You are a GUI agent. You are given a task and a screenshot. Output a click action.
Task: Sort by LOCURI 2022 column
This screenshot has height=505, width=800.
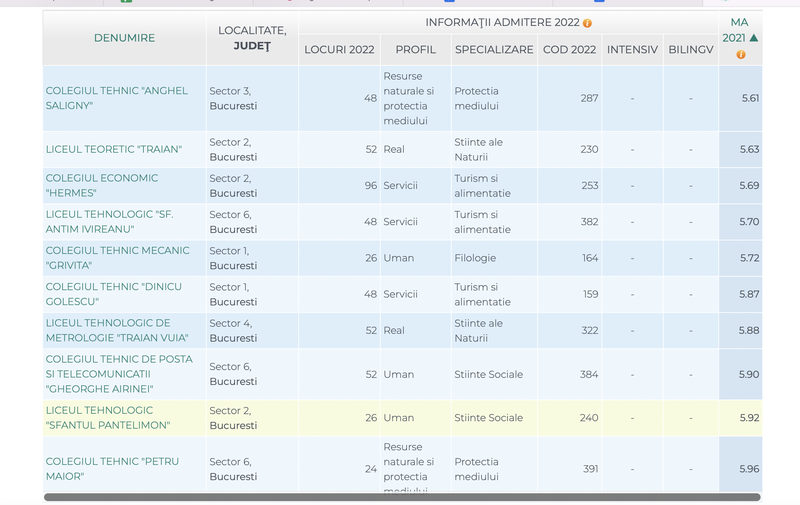click(x=339, y=49)
